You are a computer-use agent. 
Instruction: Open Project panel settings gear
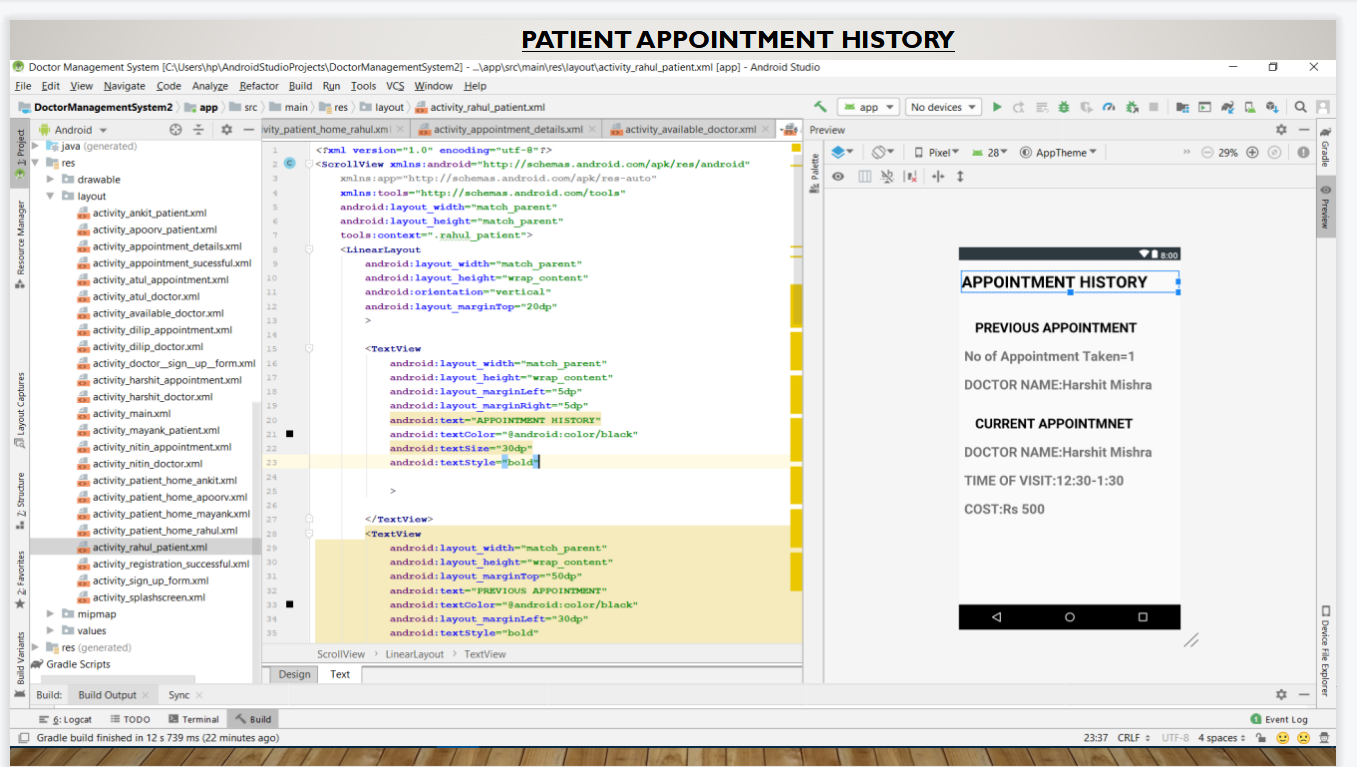click(227, 130)
